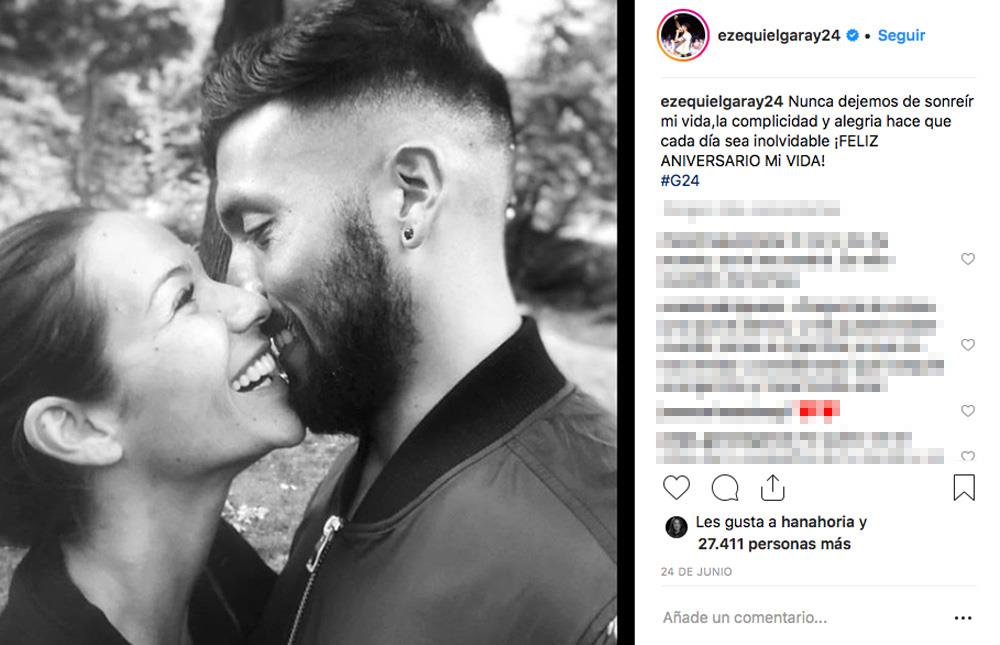The image size is (1000, 645).
Task: Open the #G24 hashtag link
Action: (x=680, y=181)
